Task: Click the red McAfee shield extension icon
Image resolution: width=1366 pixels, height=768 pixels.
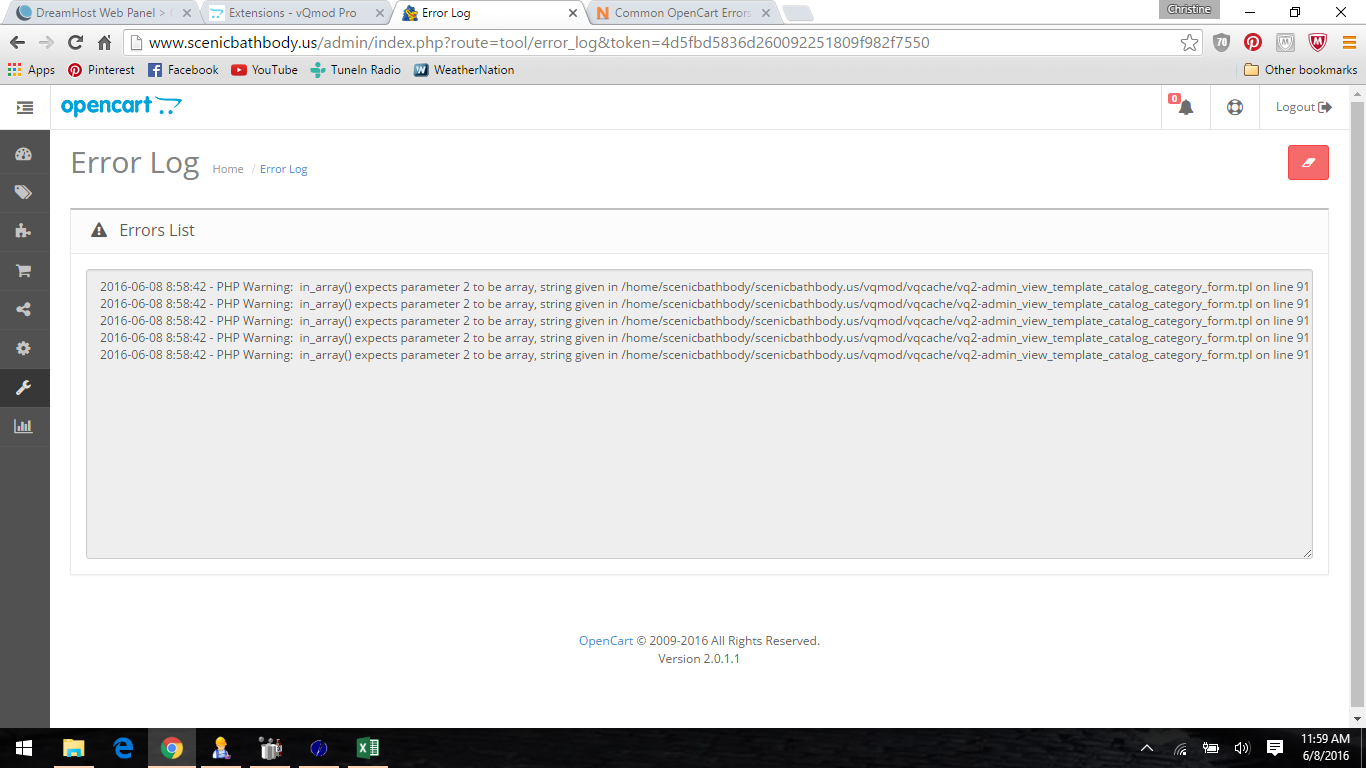Action: click(x=1317, y=43)
